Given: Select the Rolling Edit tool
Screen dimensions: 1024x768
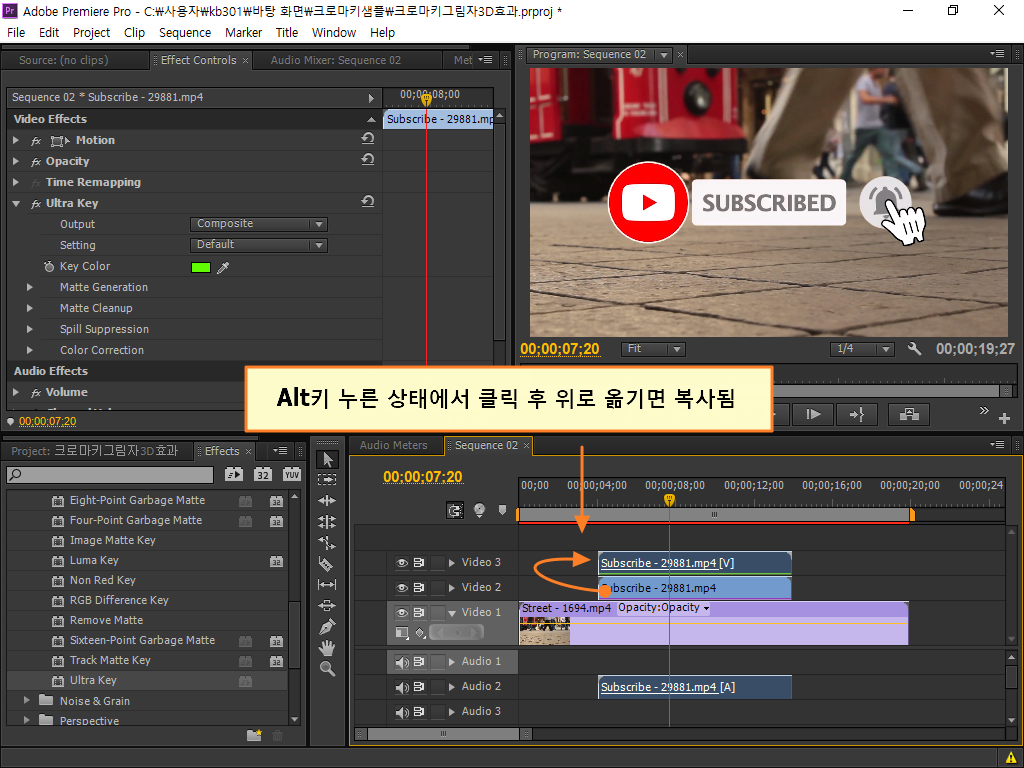Looking at the screenshot, I should pos(327,522).
